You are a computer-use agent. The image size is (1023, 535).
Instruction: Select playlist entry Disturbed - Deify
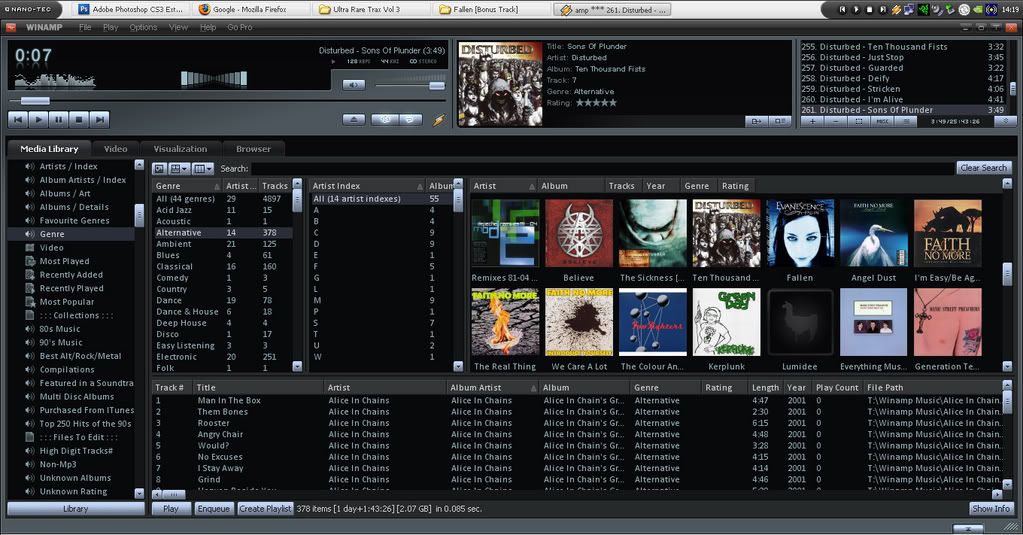[x=902, y=78]
